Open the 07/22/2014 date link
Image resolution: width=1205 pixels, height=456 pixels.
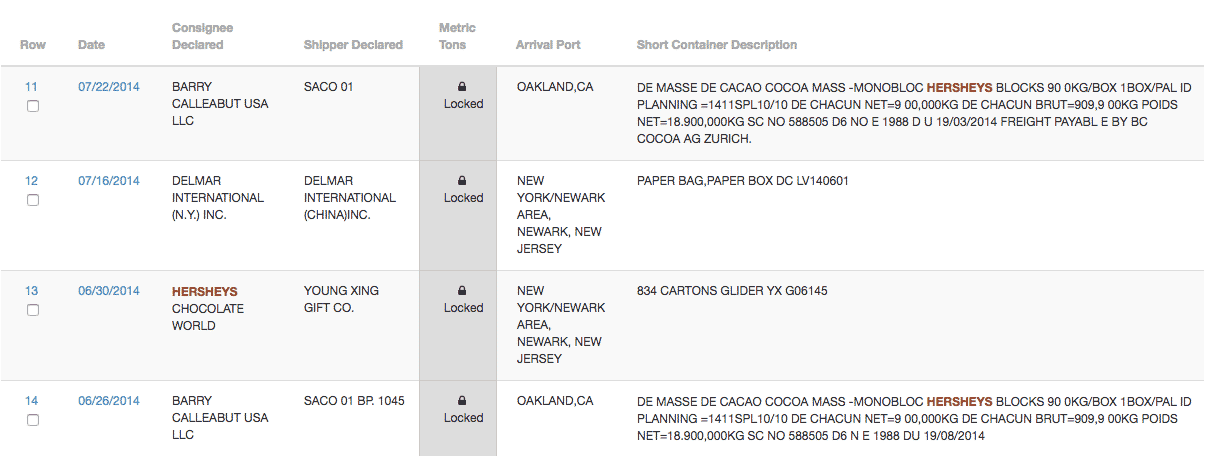click(x=109, y=87)
